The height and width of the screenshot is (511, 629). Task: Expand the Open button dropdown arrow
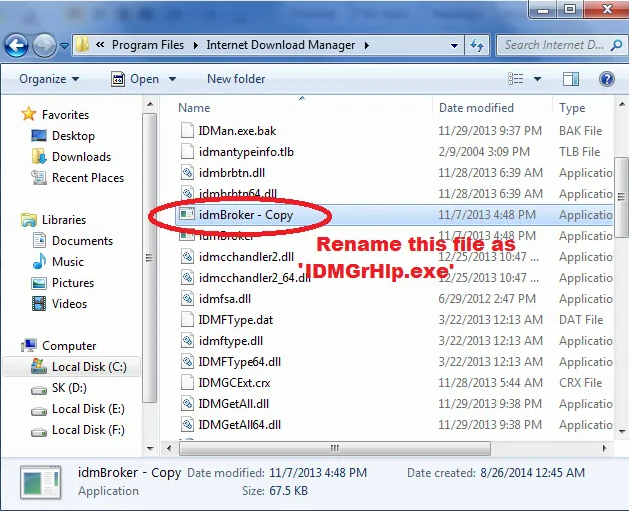(x=172, y=79)
